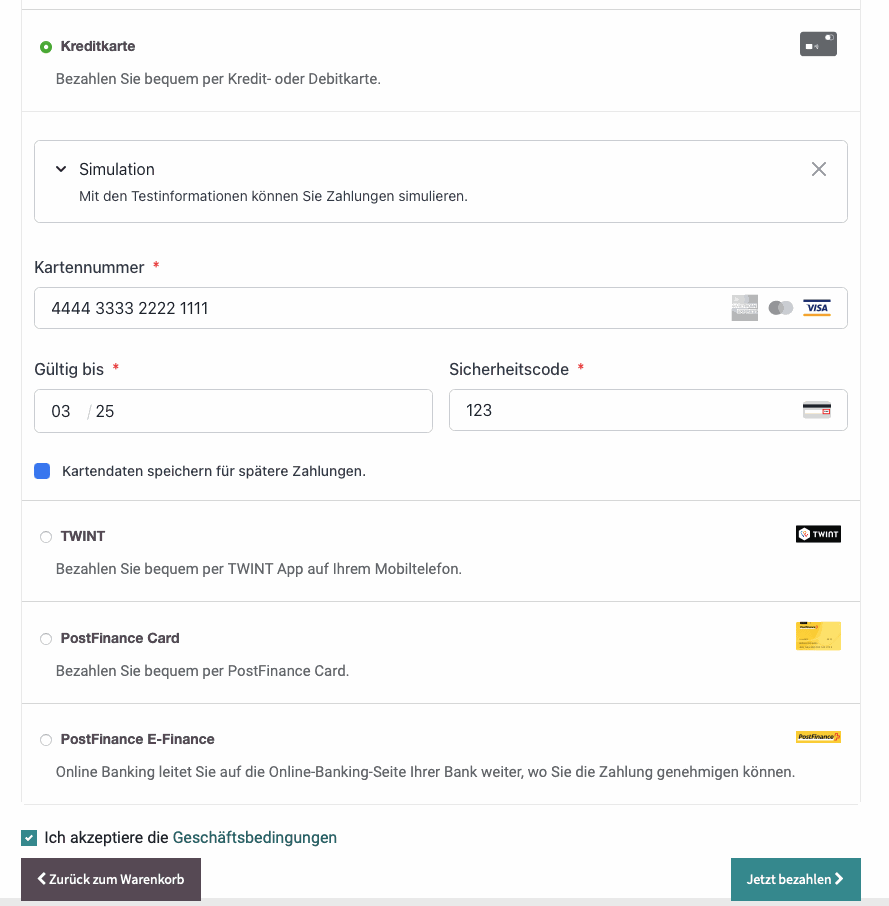This screenshot has width=889, height=906.
Task: Select the PostFinance Card radio button
Action: coord(46,639)
